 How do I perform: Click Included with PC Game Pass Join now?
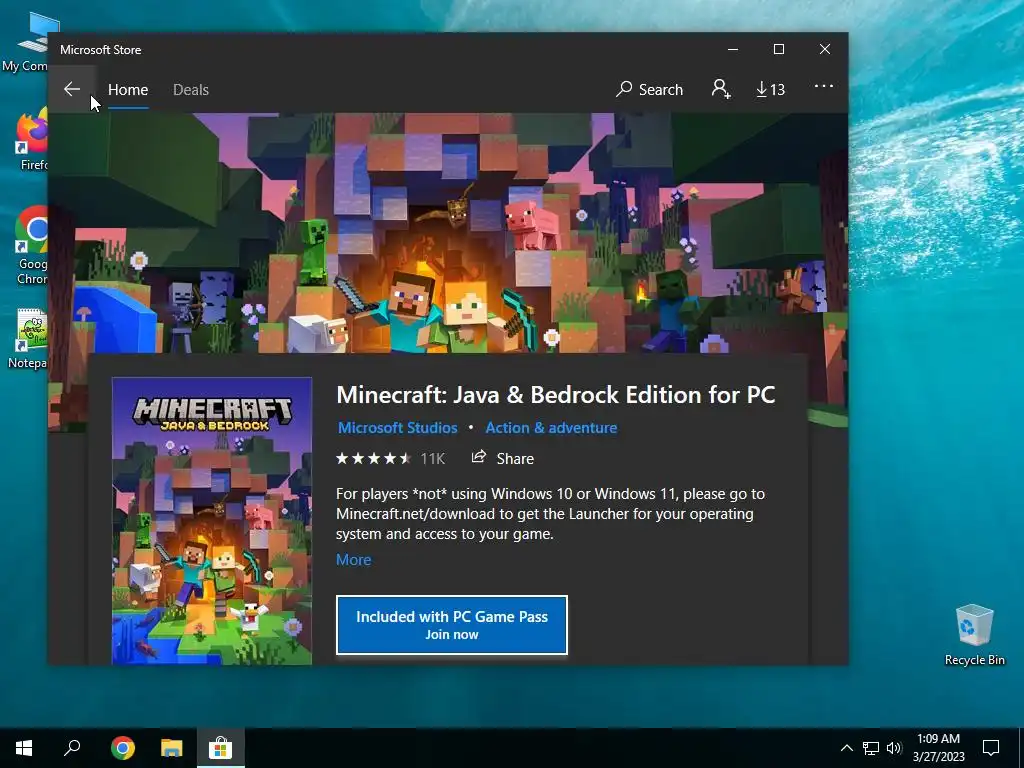pyautogui.click(x=452, y=625)
